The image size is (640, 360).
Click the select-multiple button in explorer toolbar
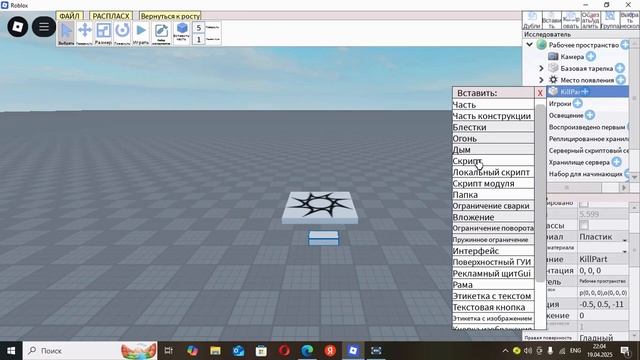point(629,20)
